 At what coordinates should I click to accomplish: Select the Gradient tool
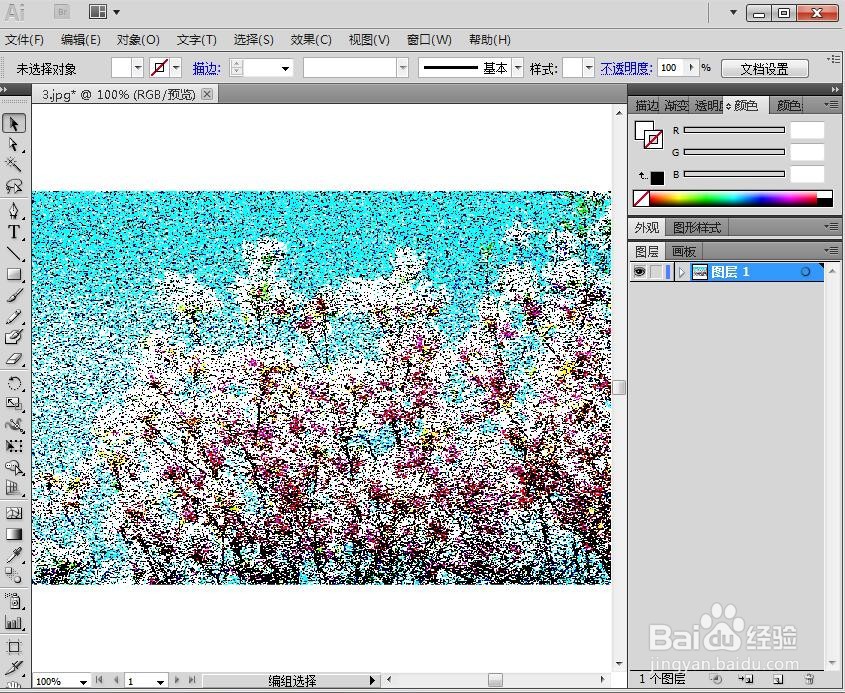[13, 533]
